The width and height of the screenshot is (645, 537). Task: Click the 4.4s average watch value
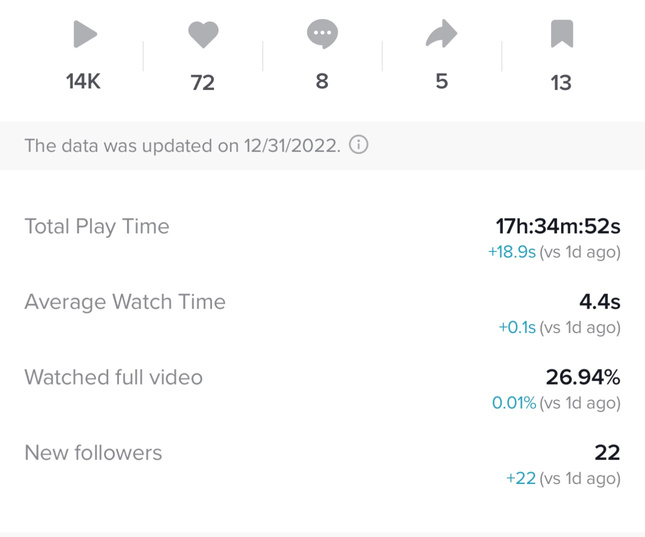(600, 302)
